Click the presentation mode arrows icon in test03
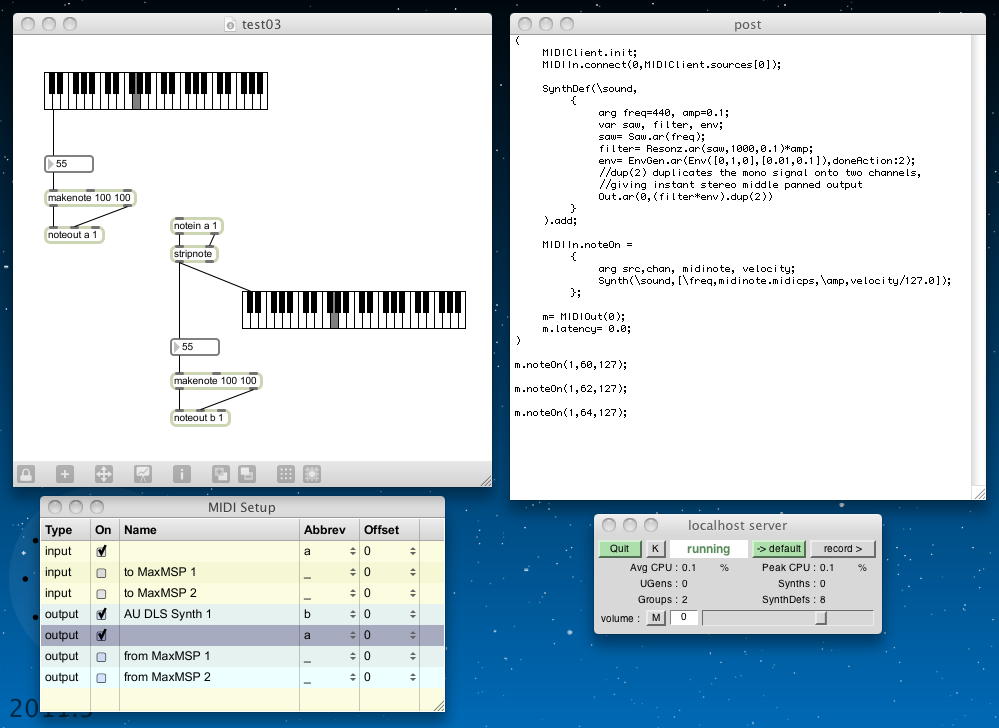This screenshot has width=999, height=728. 104,474
